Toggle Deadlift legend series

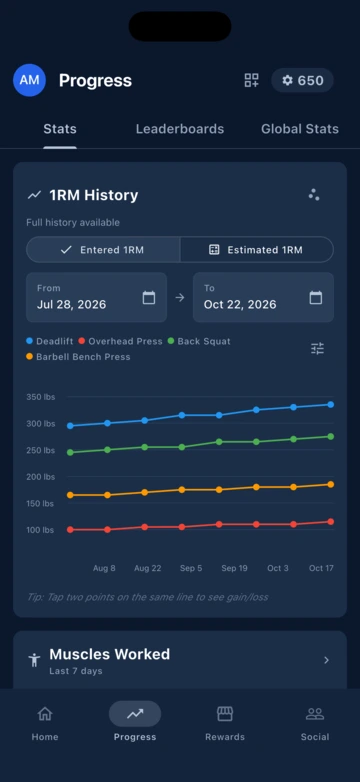click(49, 341)
